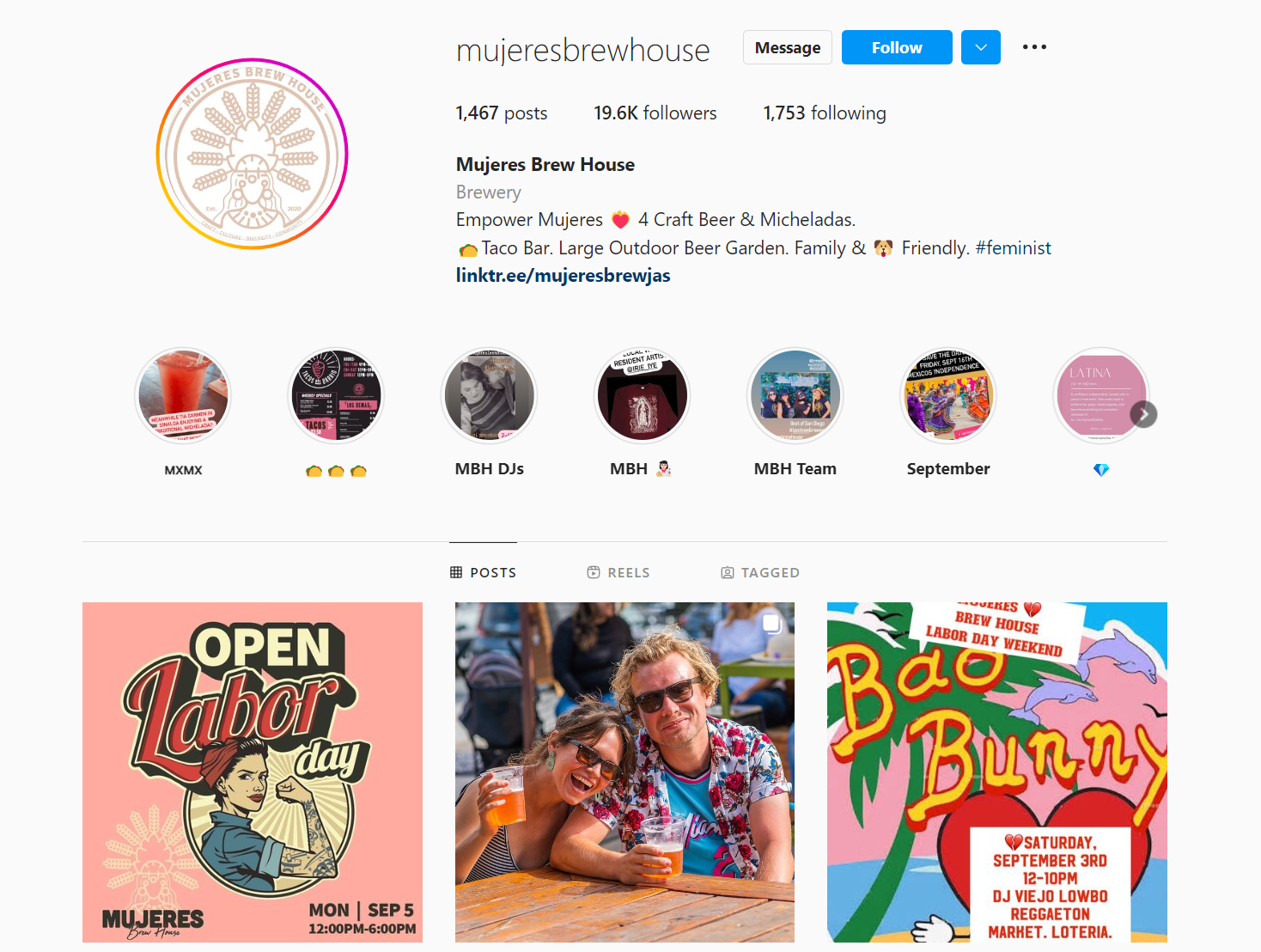Follow the mujeresbrewhouse account
Screen dimensions: 1261x952
(x=897, y=47)
